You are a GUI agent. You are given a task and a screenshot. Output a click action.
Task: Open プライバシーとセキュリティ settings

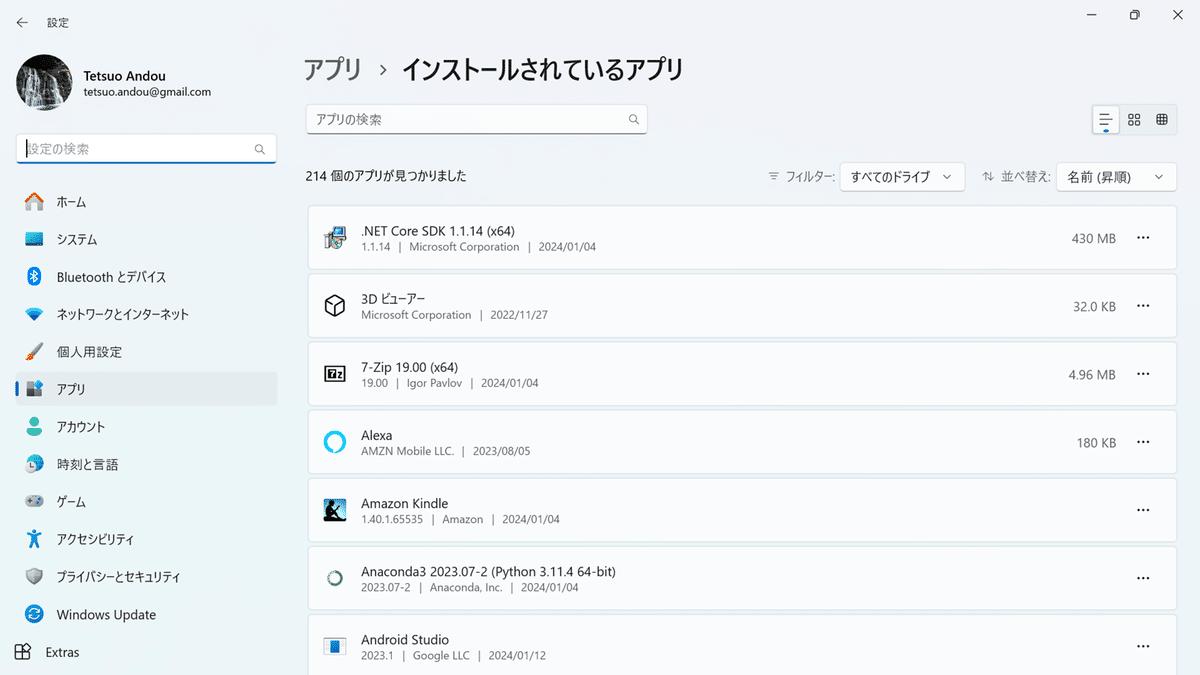coord(146,577)
